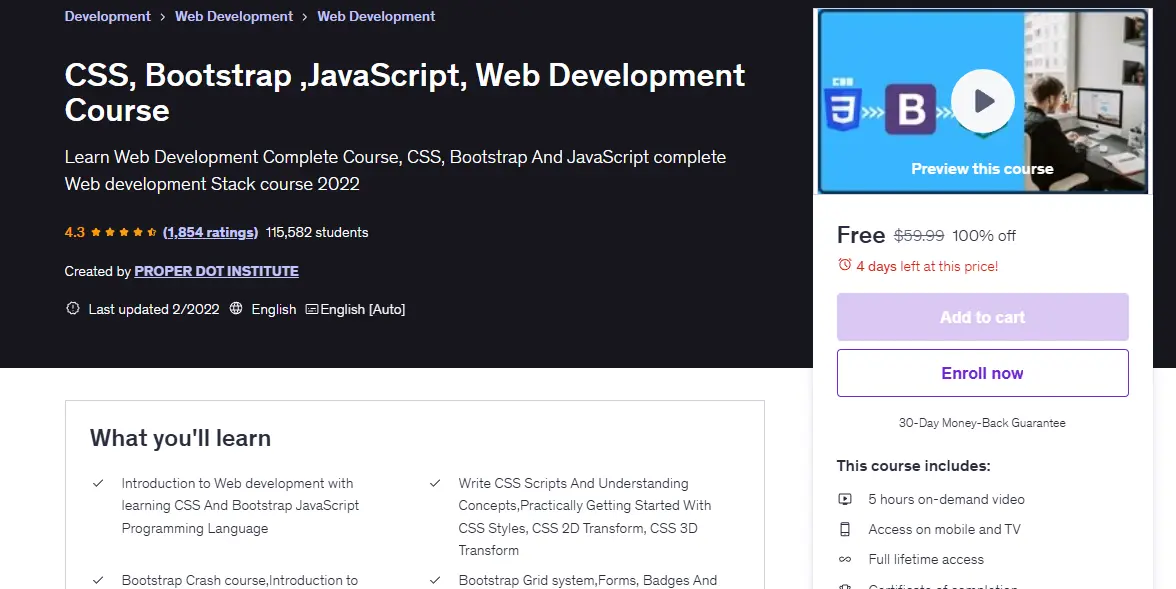Click checkmark next to Bootstrap Crash course

pyautogui.click(x=98, y=580)
